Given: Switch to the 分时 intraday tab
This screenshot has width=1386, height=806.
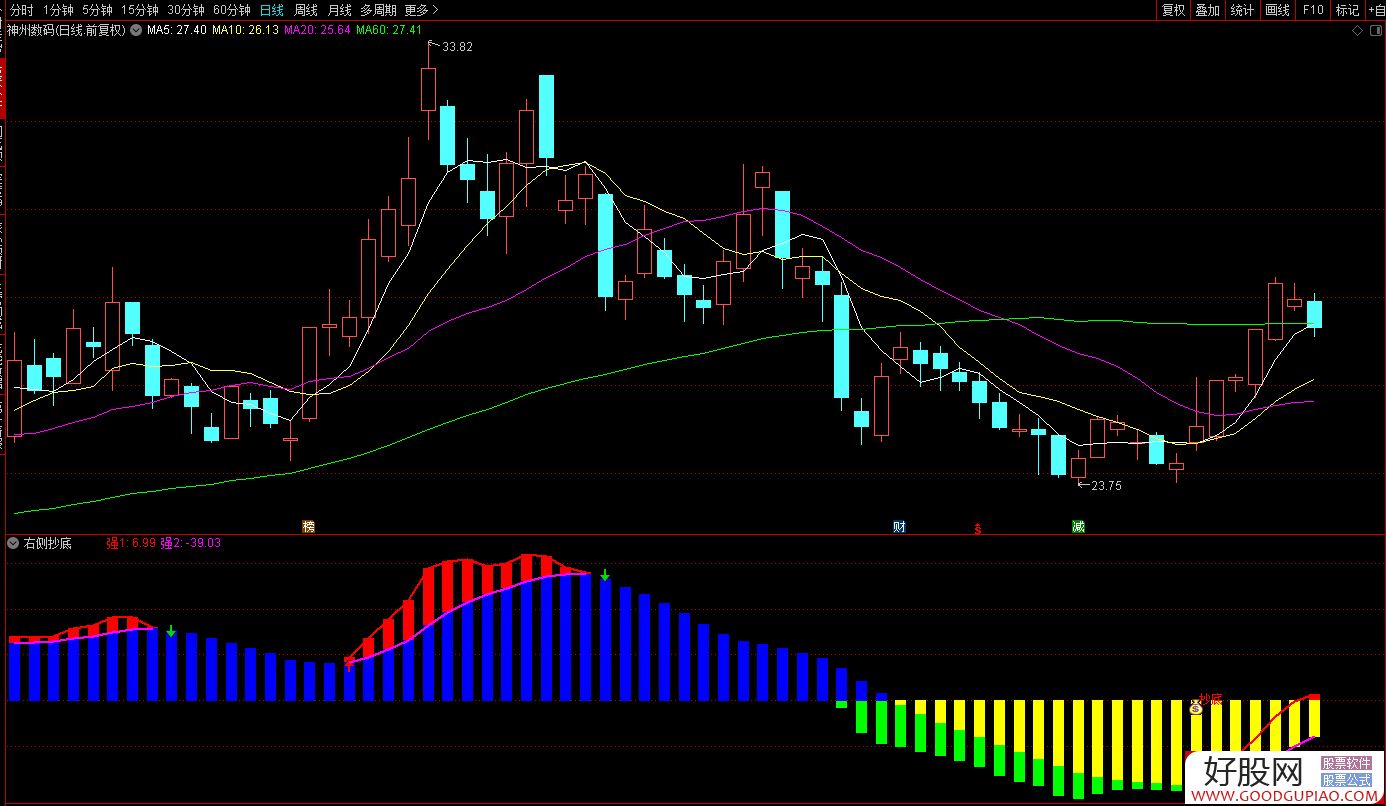Looking at the screenshot, I should [x=21, y=10].
